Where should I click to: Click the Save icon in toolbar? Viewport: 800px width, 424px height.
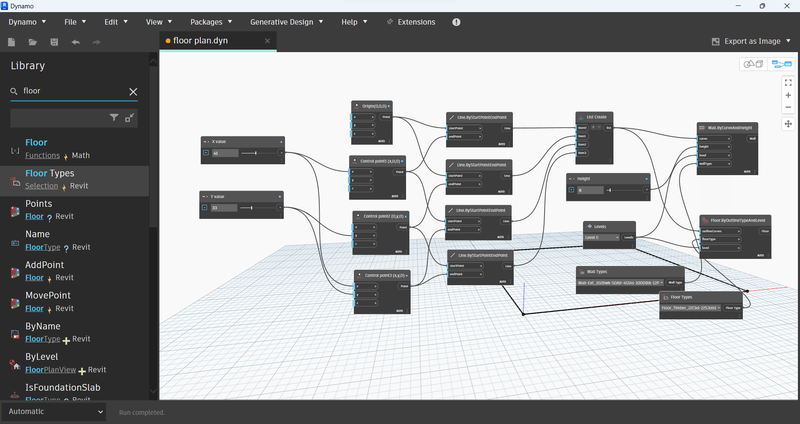tap(54, 42)
